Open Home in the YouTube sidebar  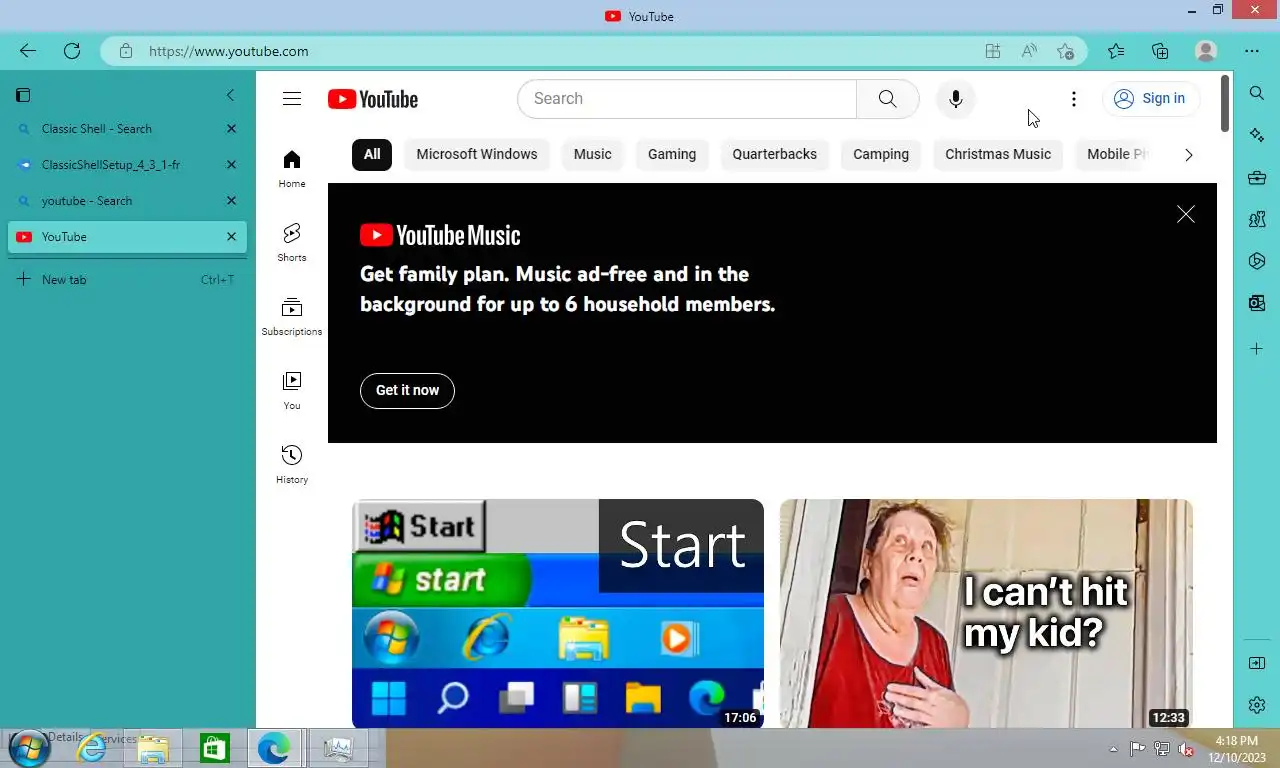292,169
